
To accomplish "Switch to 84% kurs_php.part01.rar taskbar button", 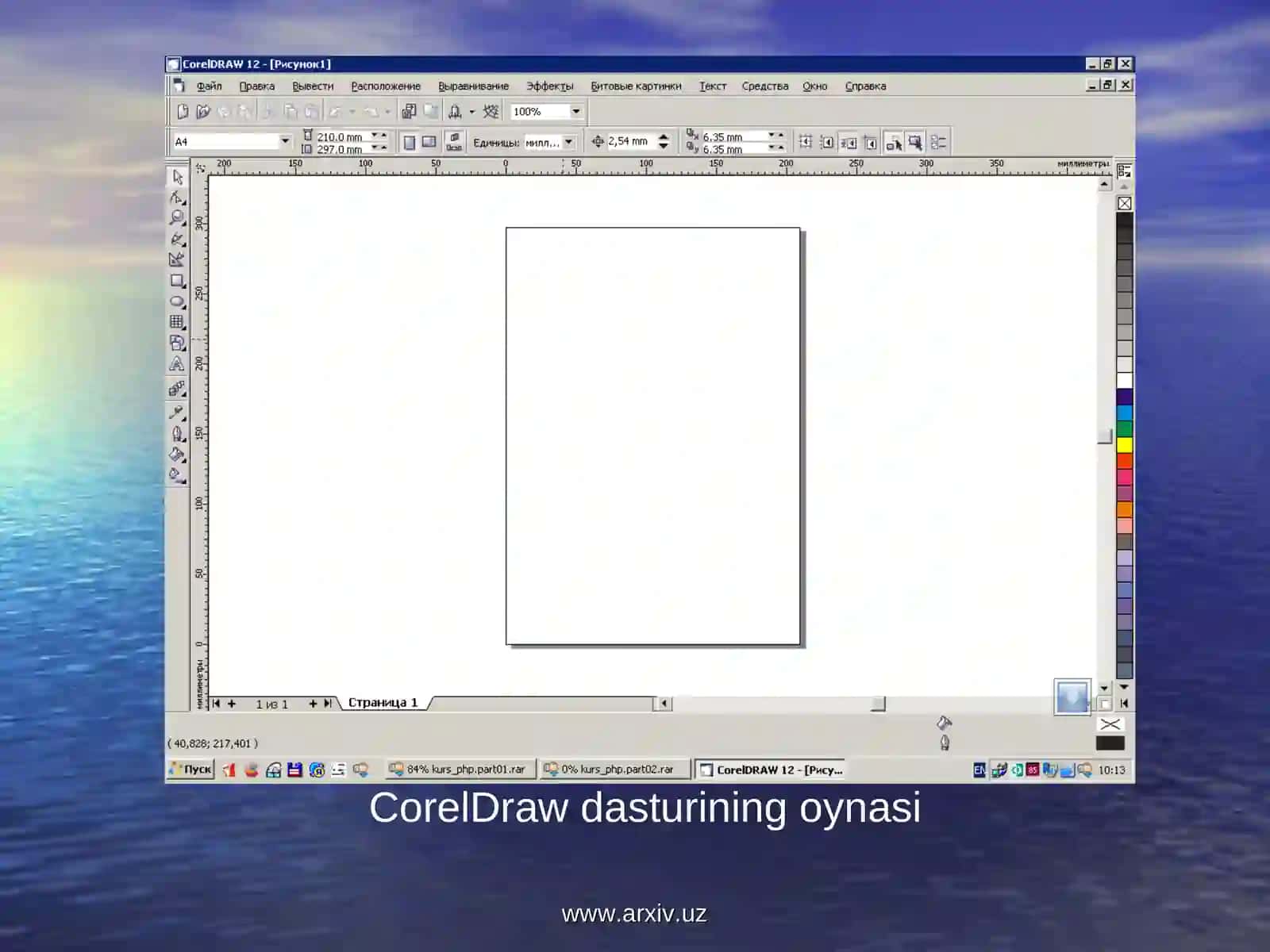I will pos(460,770).
